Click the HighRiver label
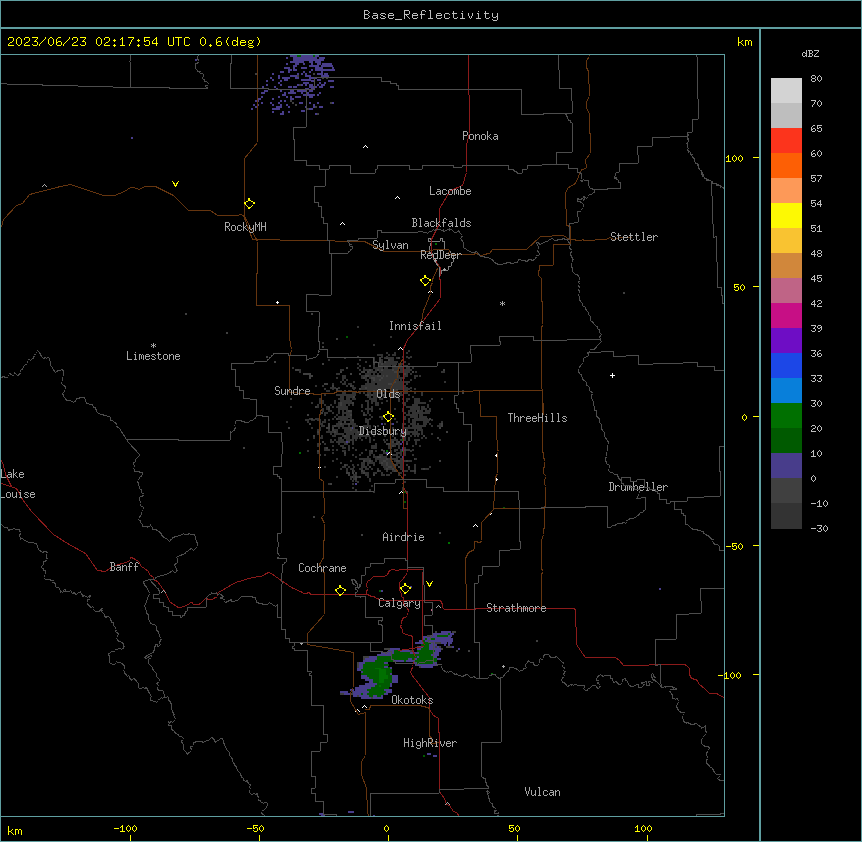Image resolution: width=862 pixels, height=842 pixels. coord(430,743)
